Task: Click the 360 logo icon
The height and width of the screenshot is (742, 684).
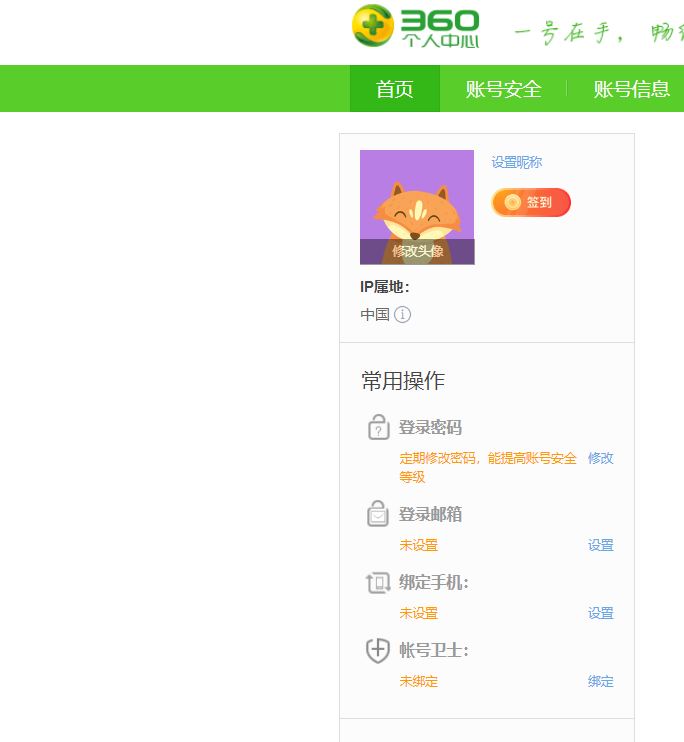Action: point(373,26)
